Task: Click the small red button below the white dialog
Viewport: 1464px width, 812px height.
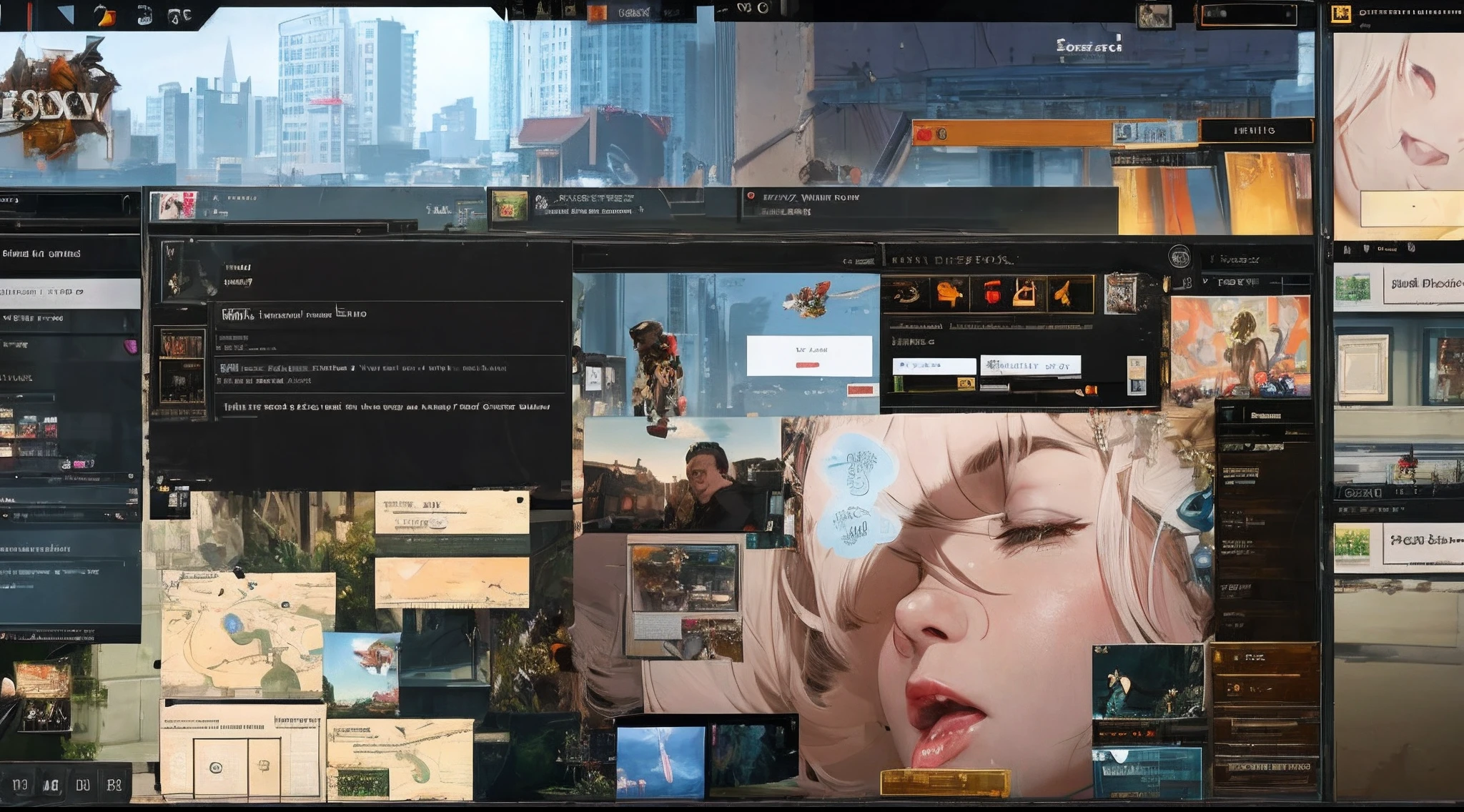Action: (862, 390)
